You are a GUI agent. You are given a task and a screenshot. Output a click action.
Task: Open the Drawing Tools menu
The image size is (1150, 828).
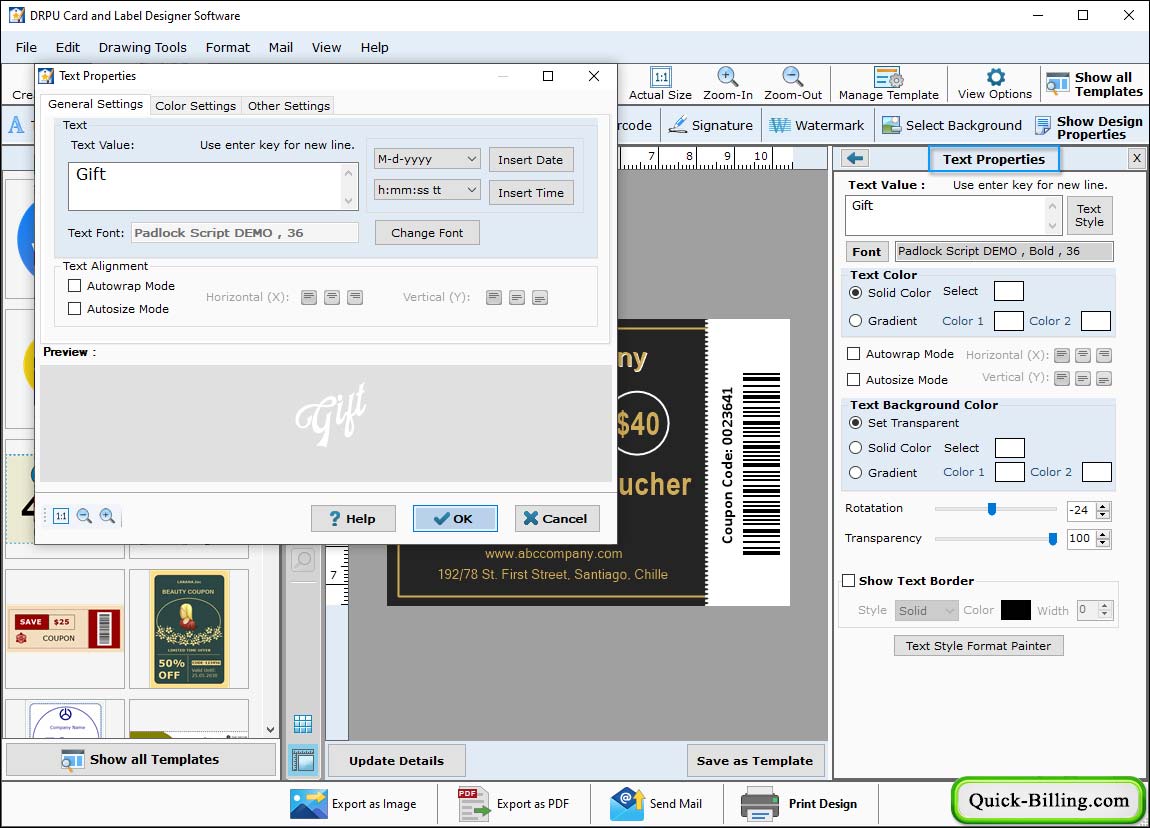coord(142,47)
